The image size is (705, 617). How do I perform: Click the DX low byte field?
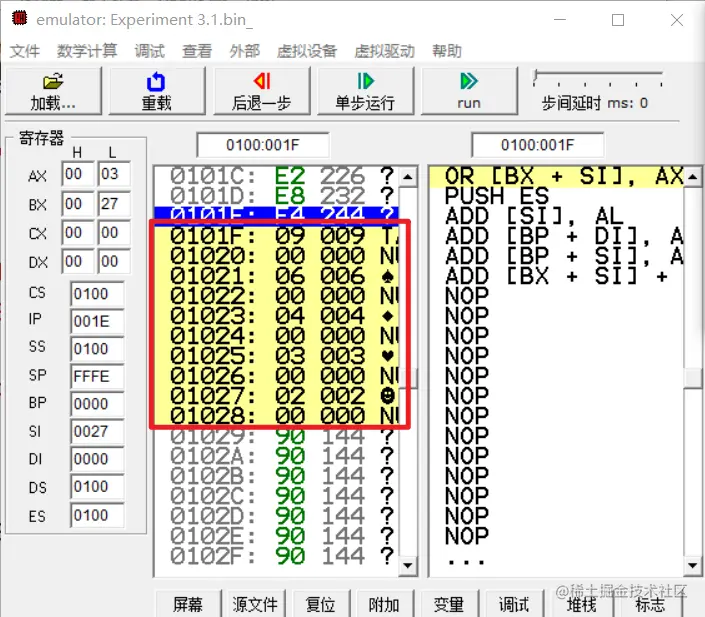114,261
